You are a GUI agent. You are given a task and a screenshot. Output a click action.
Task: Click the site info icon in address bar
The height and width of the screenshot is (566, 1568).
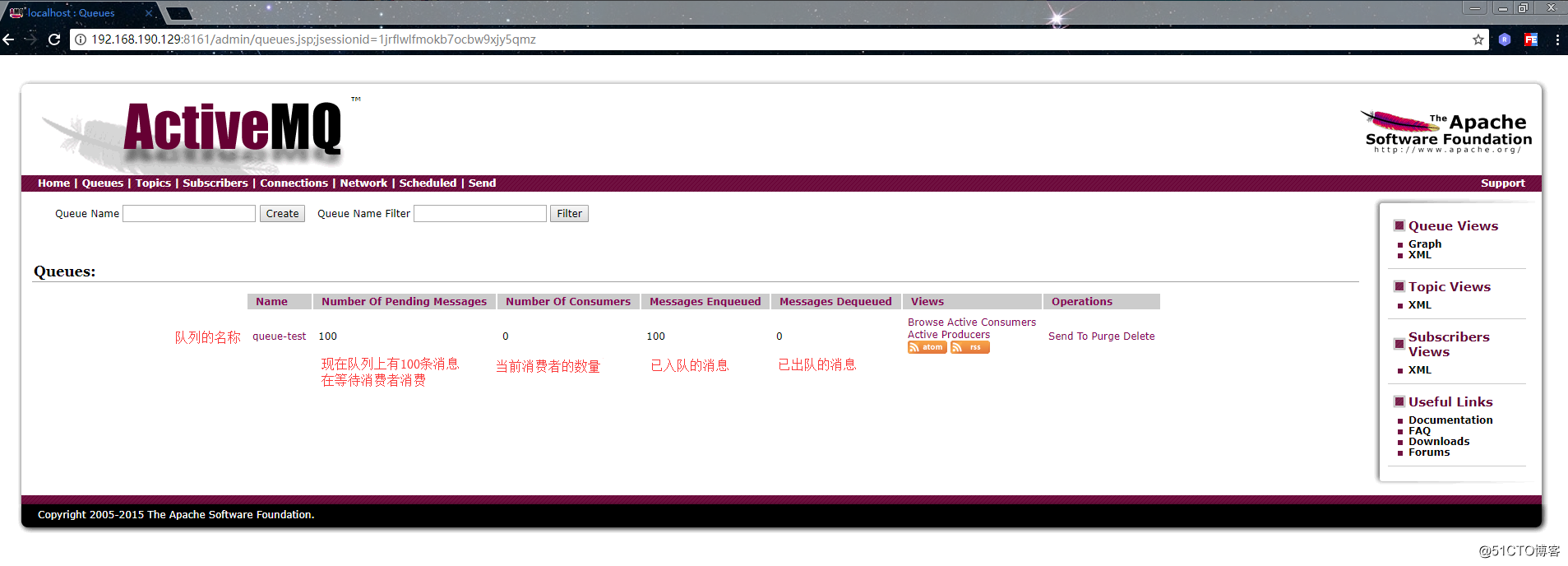(81, 39)
